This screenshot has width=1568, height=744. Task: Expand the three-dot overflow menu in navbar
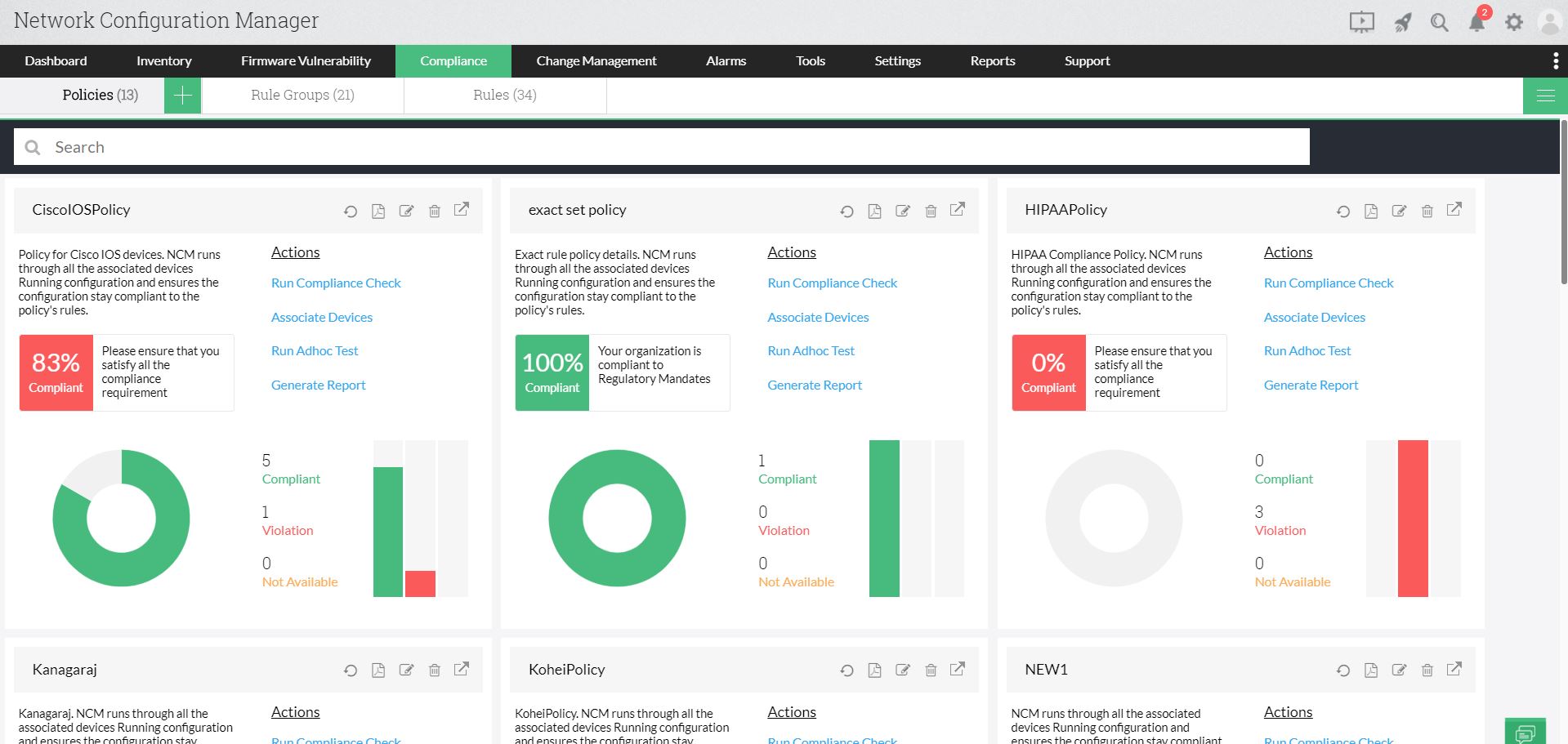click(1555, 61)
